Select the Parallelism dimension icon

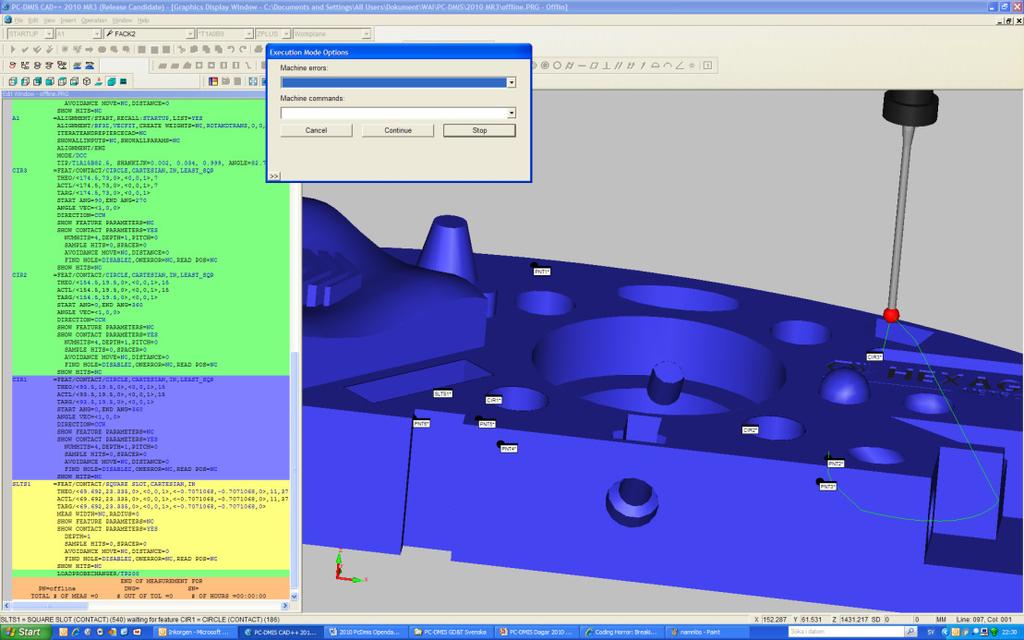point(618,65)
